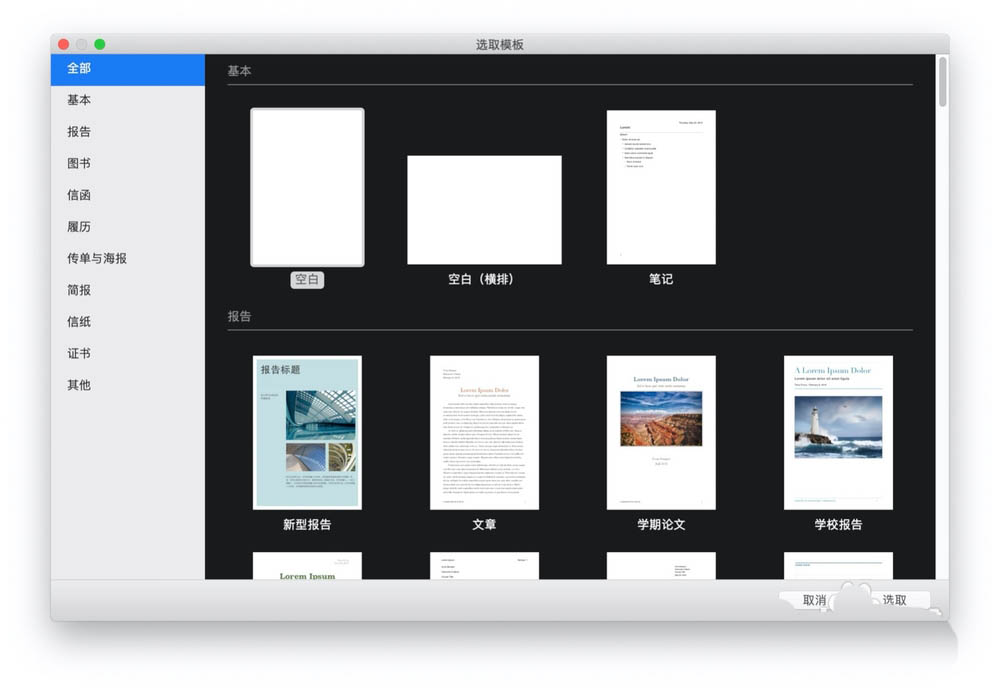Select the 学校报告 school report template
Image resolution: width=1000 pixels, height=688 pixels.
coord(838,432)
